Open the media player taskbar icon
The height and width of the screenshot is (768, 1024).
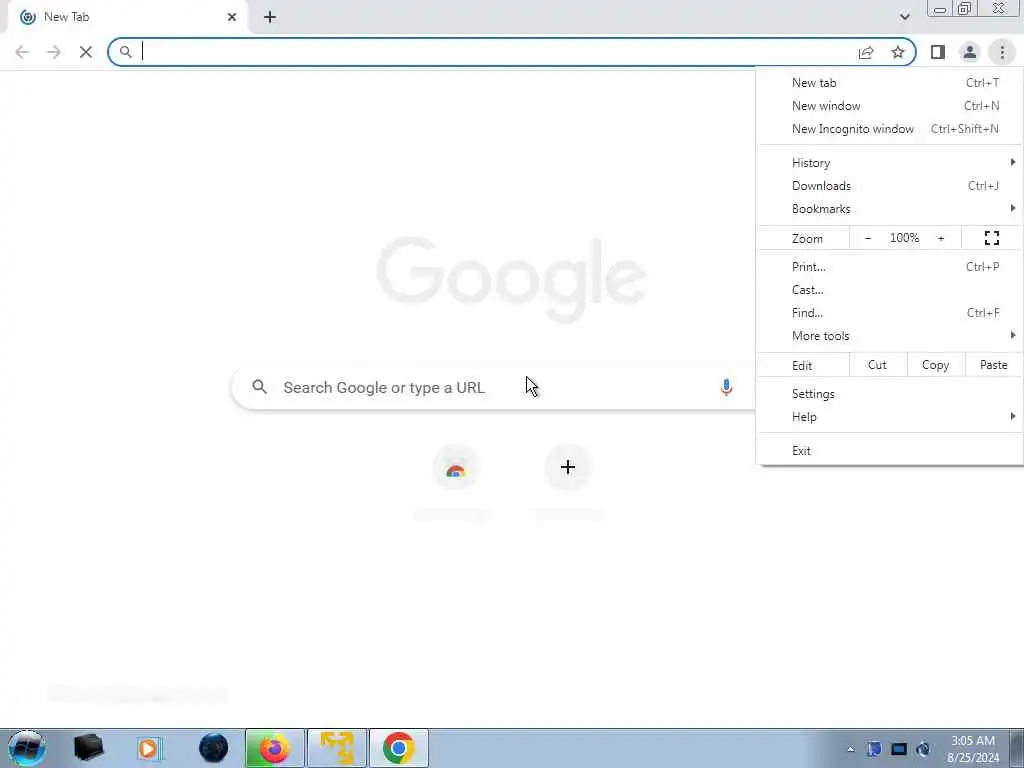tap(148, 748)
